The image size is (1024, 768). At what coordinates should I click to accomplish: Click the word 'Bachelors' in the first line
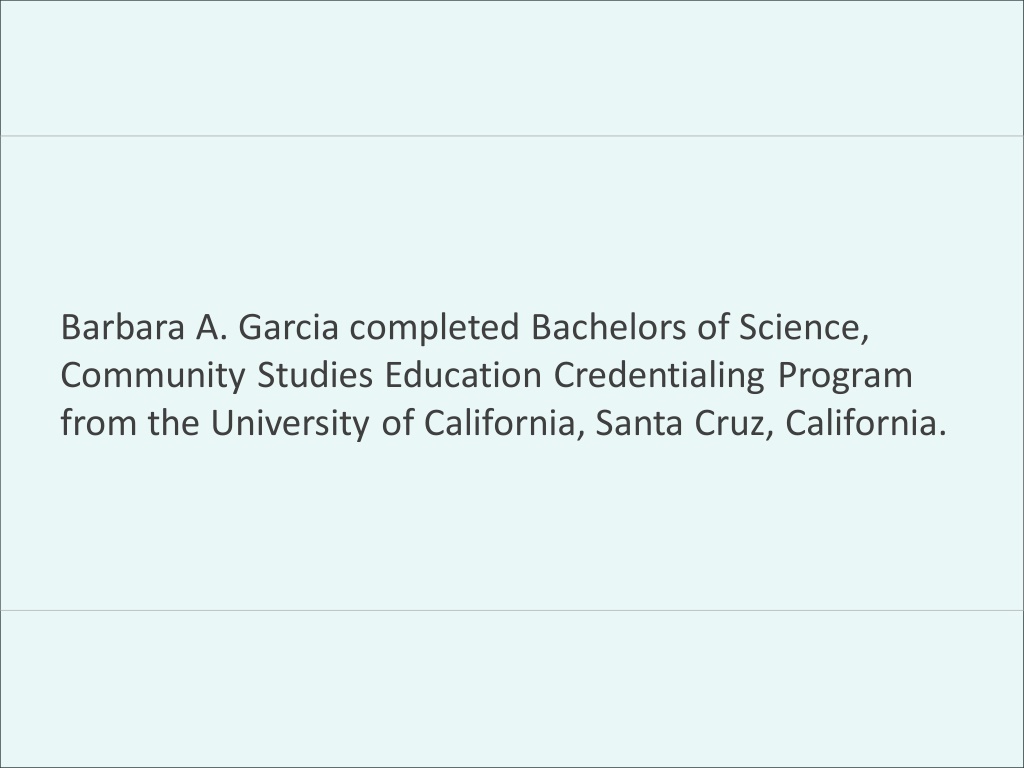609,327
